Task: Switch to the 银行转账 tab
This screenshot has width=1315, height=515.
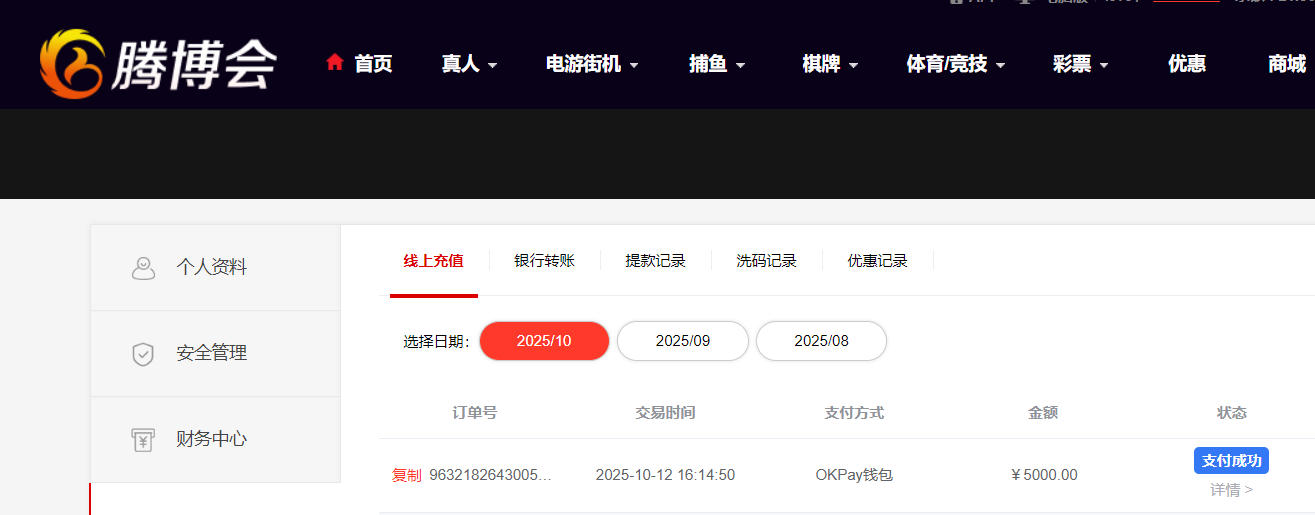Action: [x=544, y=261]
